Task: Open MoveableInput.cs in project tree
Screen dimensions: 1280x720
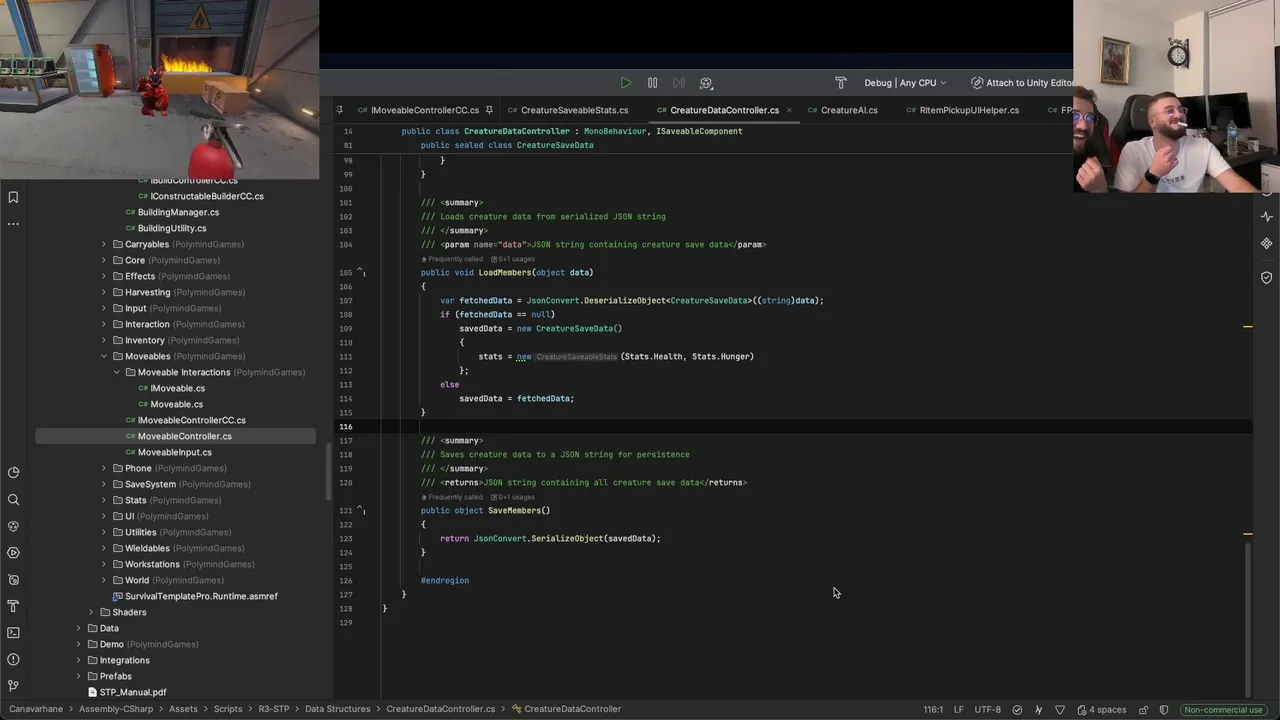Action: 174,452
